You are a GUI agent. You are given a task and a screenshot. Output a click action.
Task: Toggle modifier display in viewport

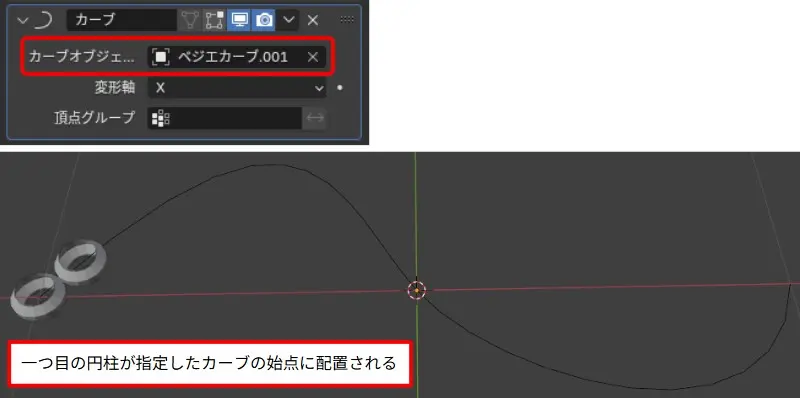click(239, 20)
